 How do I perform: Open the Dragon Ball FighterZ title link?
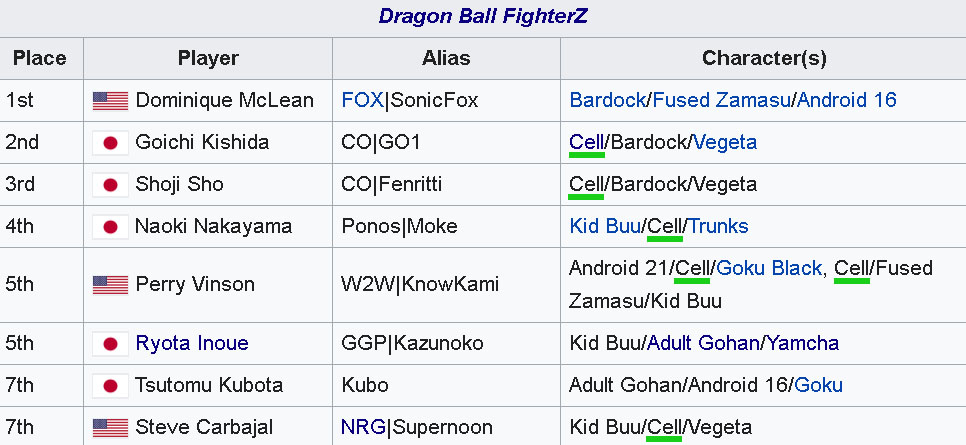(483, 16)
